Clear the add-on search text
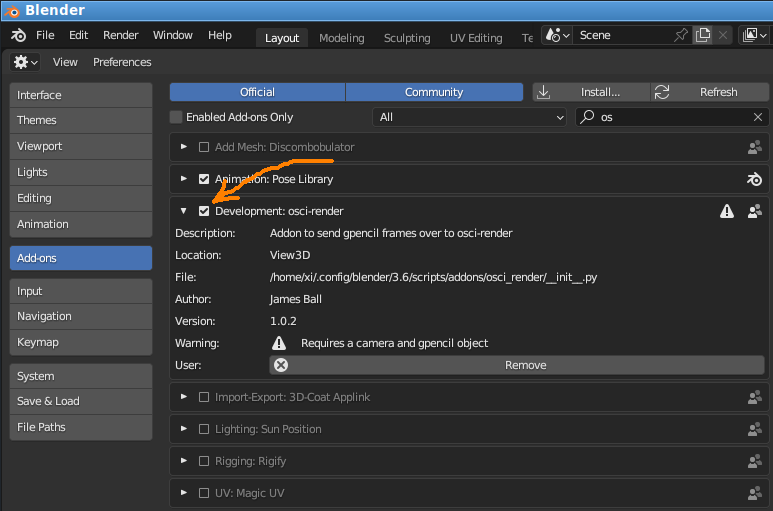Screen dimensions: 773x511 click(x=758, y=117)
